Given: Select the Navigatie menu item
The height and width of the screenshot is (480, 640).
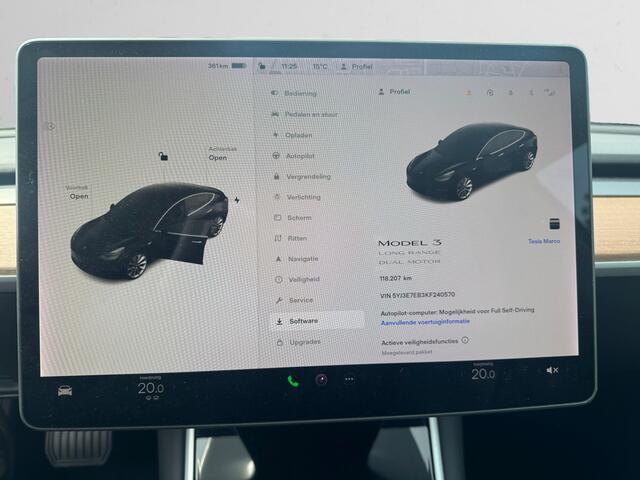Looking at the screenshot, I should coord(297,259).
